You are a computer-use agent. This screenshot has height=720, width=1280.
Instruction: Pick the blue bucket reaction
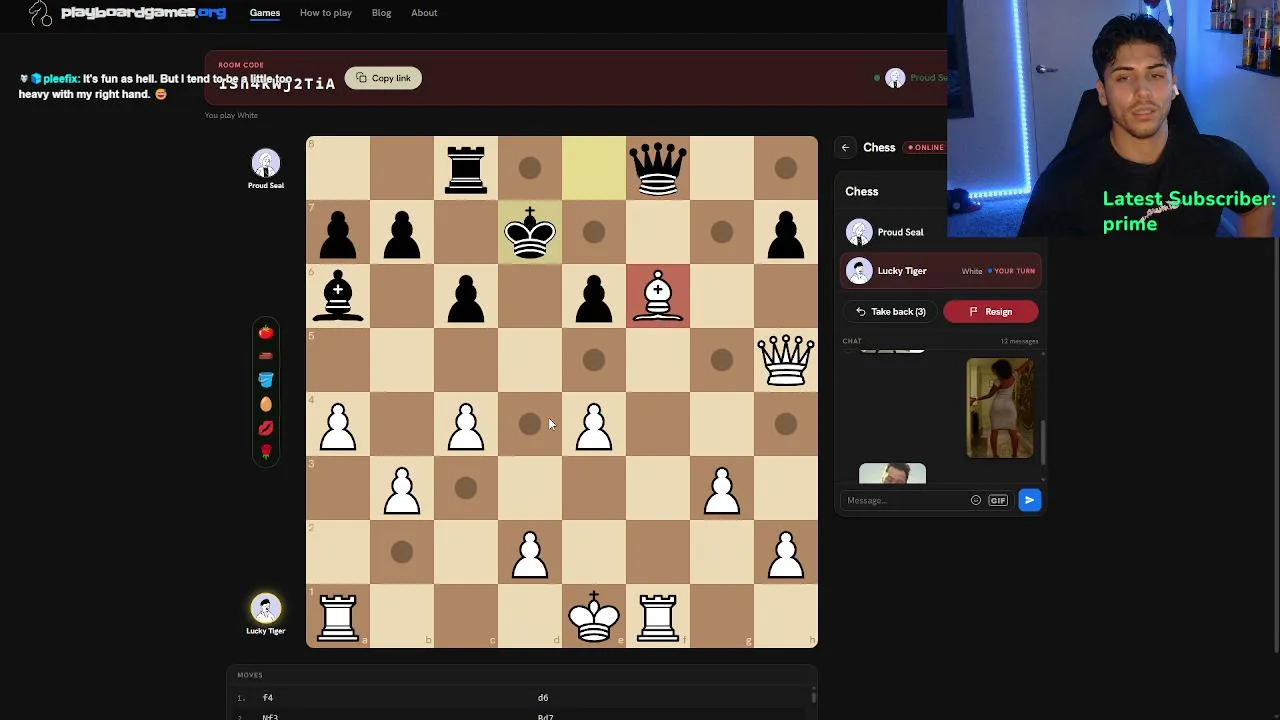click(x=265, y=380)
